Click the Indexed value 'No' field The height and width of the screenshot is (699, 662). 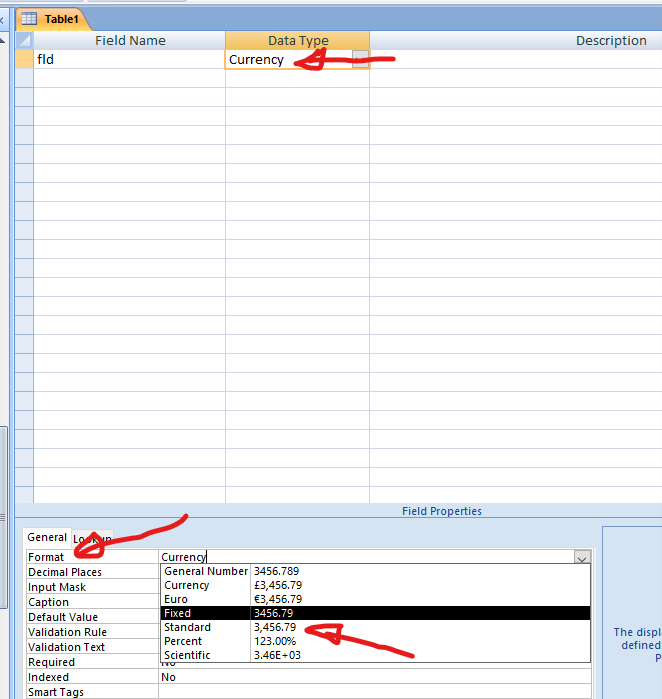pos(375,677)
